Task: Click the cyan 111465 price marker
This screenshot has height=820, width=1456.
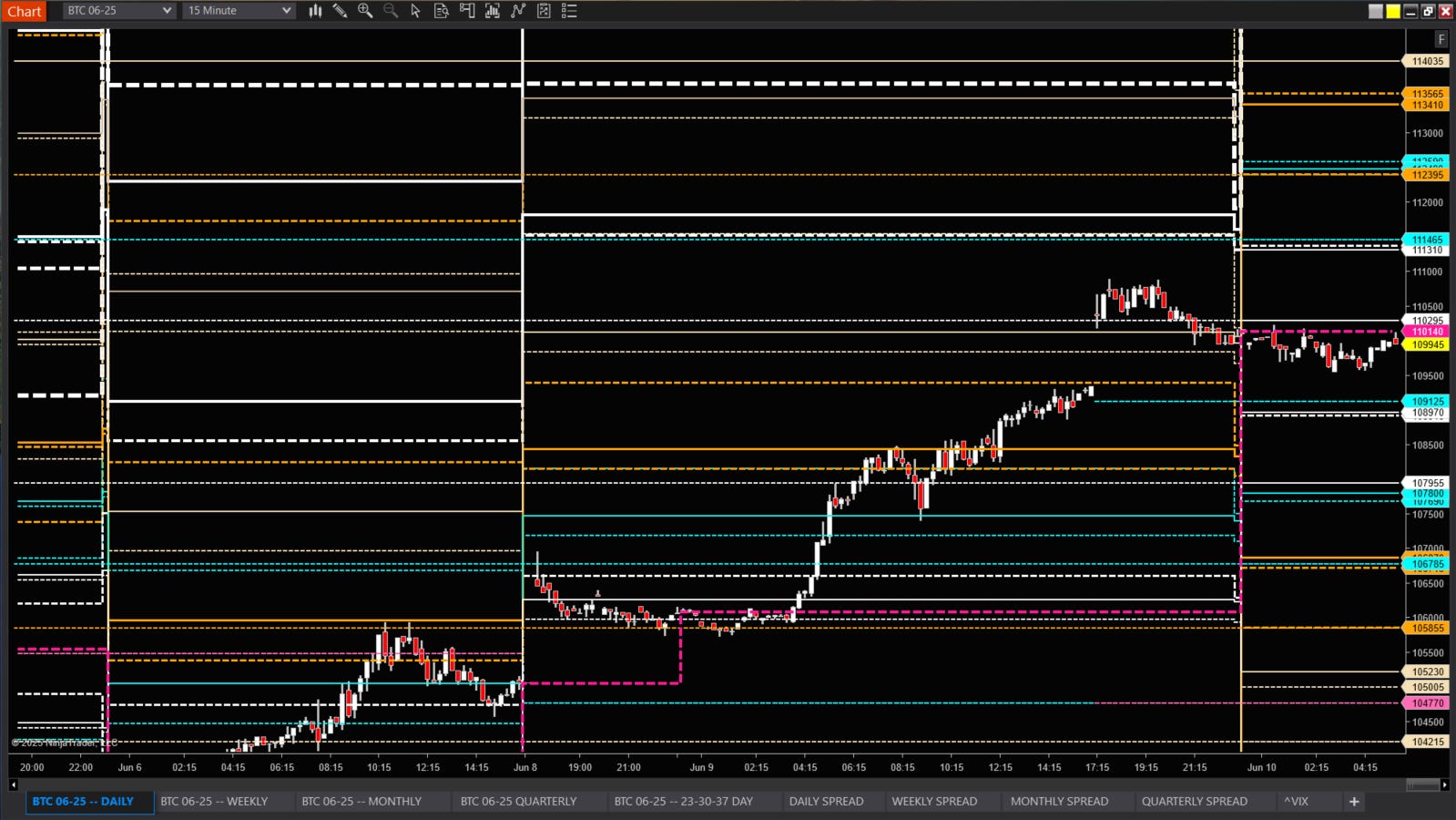Action: click(x=1427, y=240)
